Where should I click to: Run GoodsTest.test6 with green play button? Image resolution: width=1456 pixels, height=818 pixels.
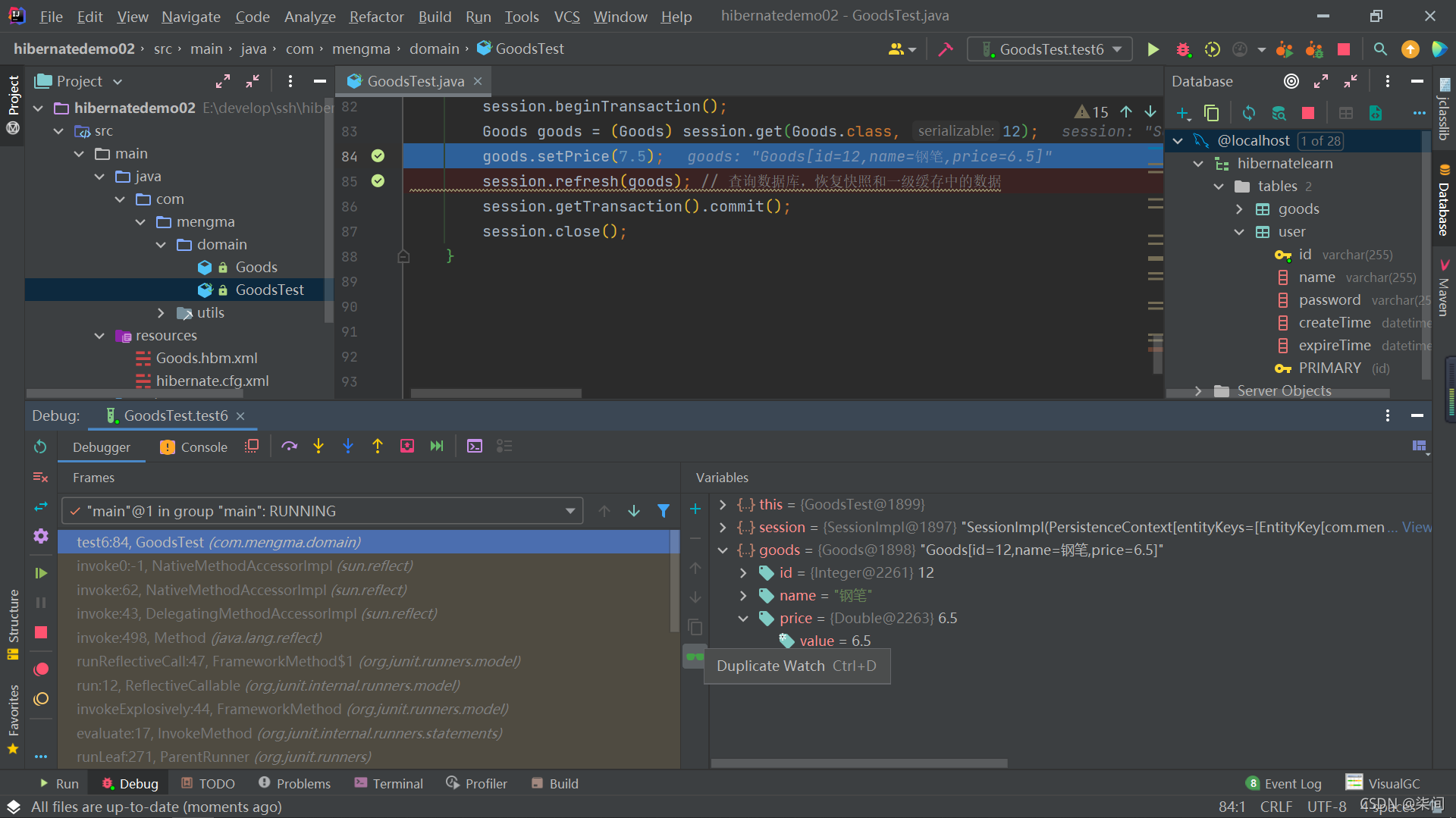1153,49
